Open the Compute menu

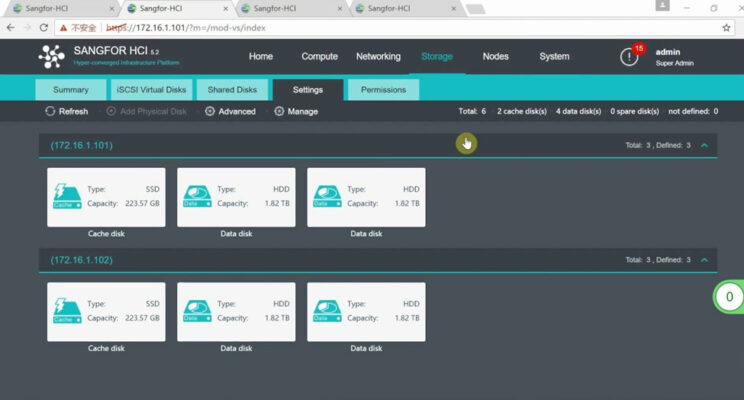(x=320, y=56)
